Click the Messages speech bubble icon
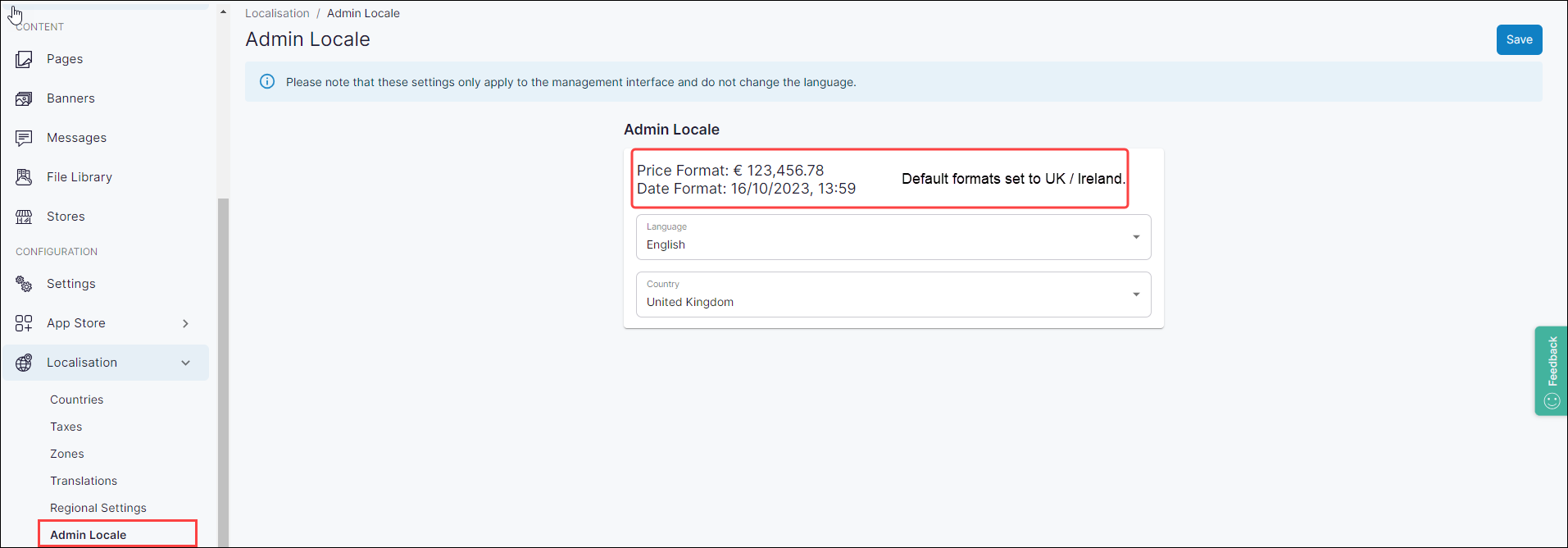The width and height of the screenshot is (1568, 548). pos(24,138)
